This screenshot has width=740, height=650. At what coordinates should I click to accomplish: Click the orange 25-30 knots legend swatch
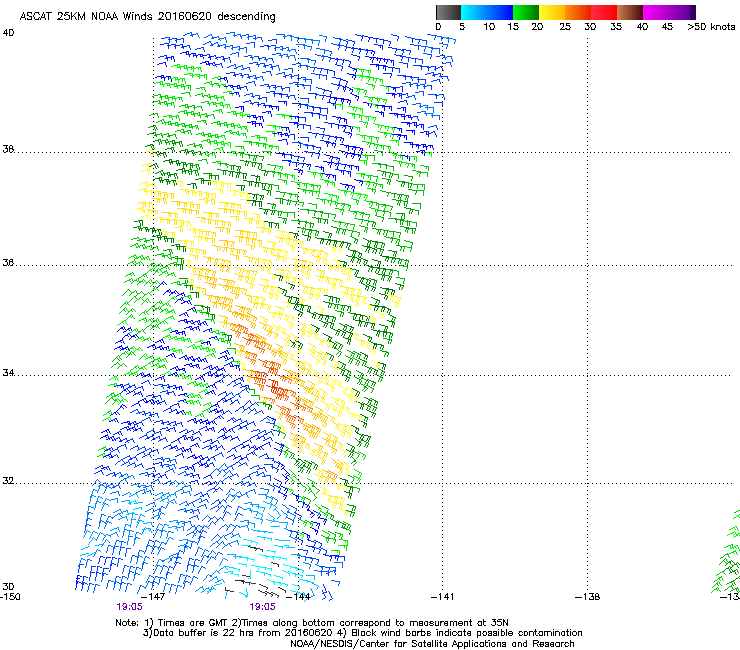tap(578, 12)
